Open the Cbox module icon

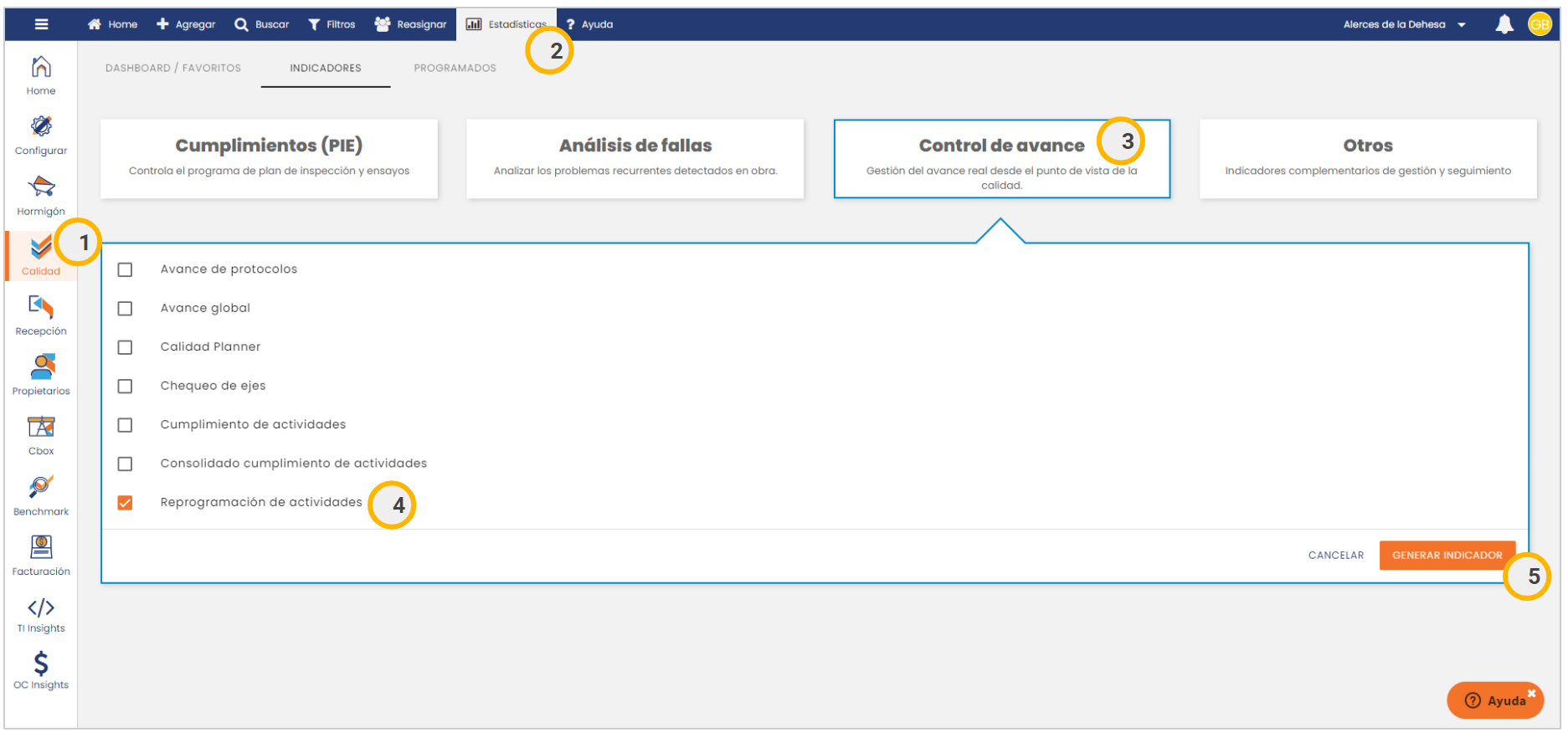click(41, 427)
